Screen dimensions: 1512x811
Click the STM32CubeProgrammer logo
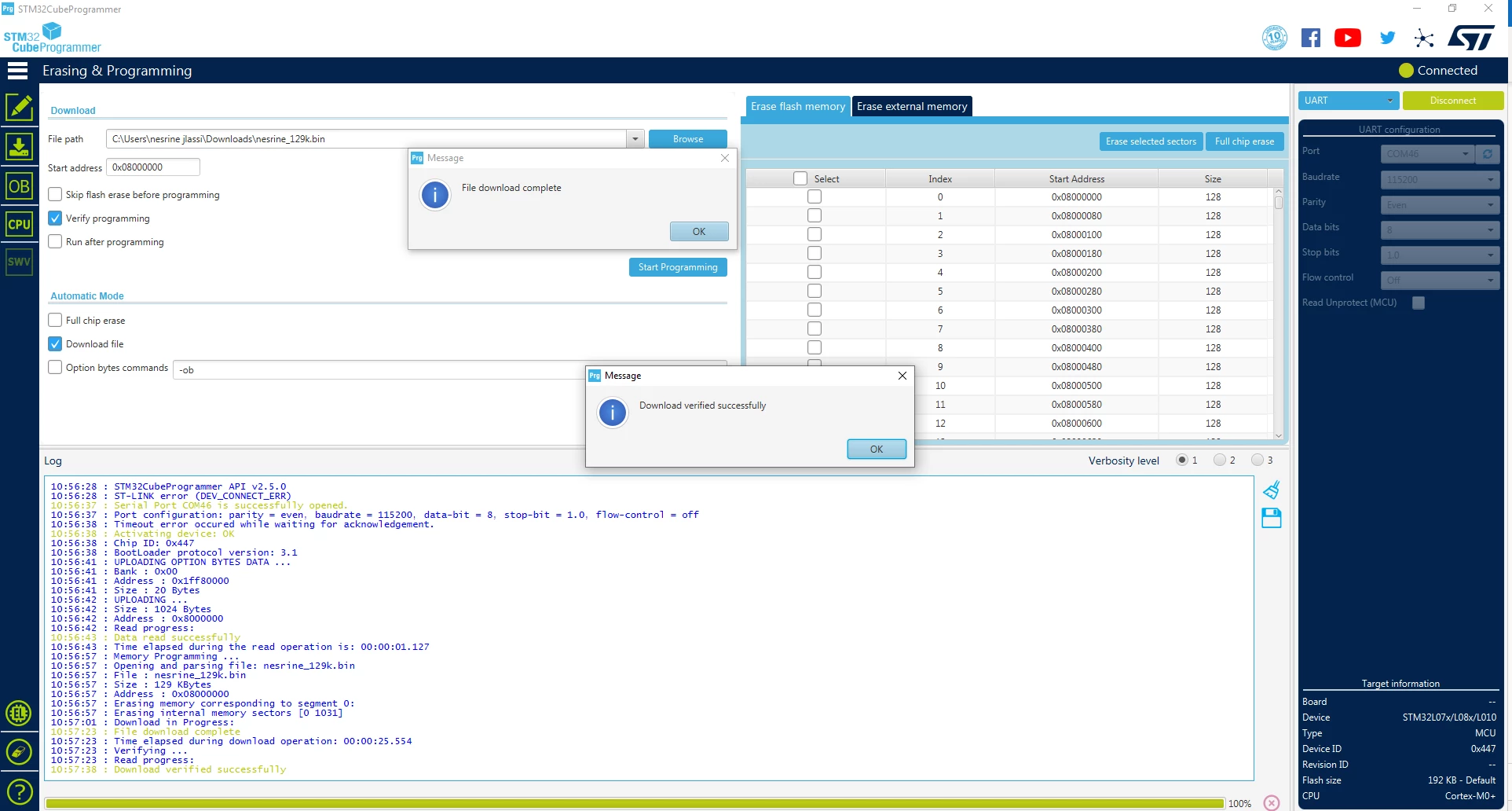(x=52, y=38)
